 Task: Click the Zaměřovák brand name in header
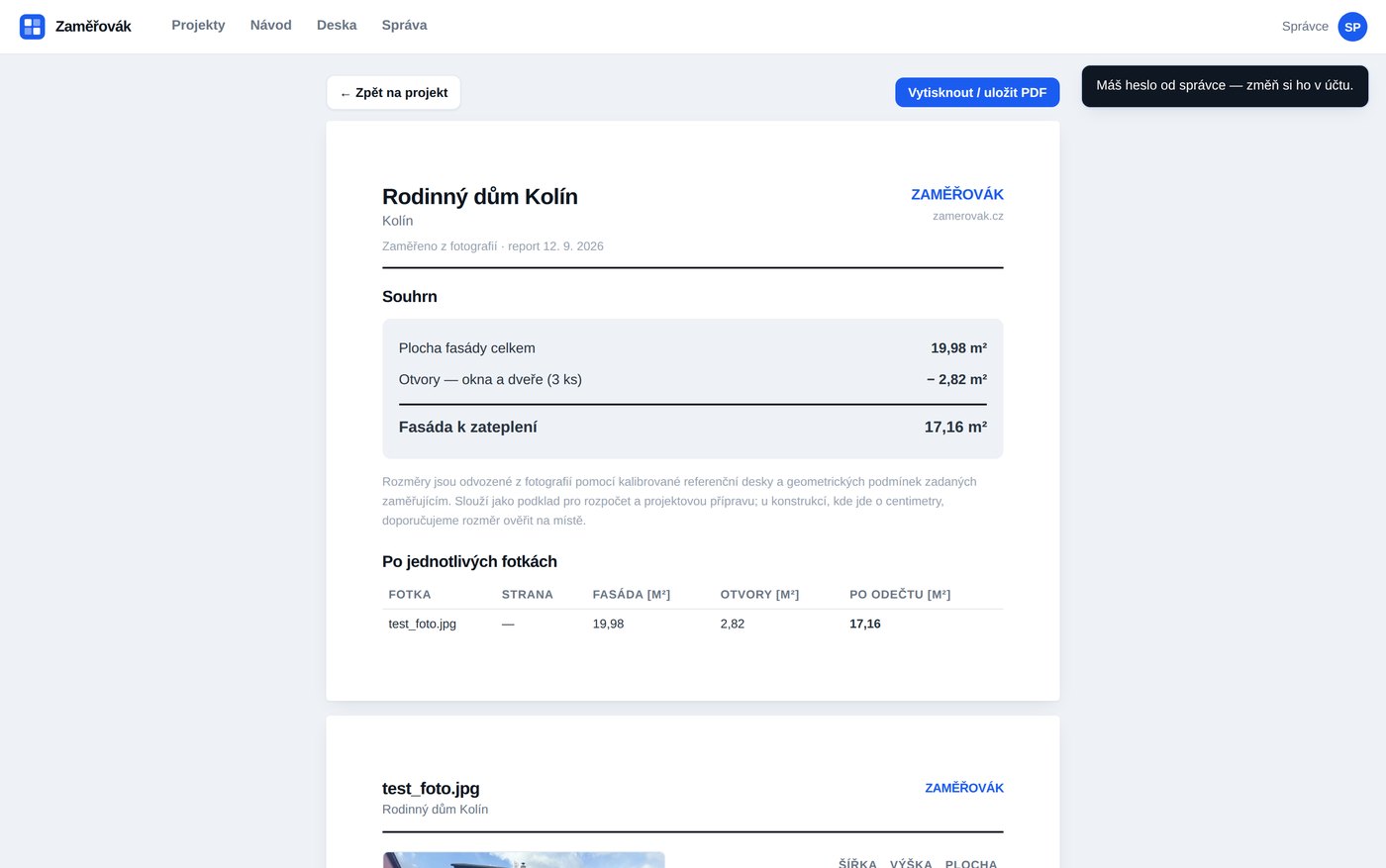(93, 27)
